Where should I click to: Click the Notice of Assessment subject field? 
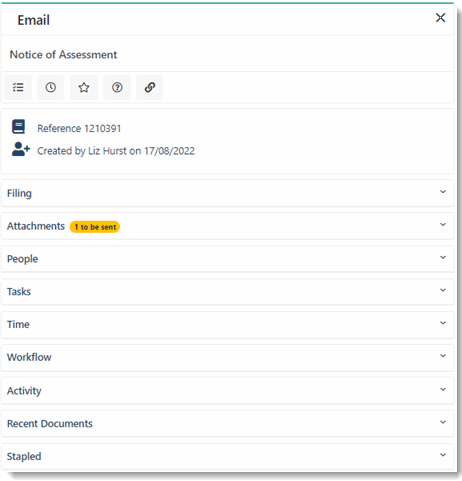click(228, 54)
